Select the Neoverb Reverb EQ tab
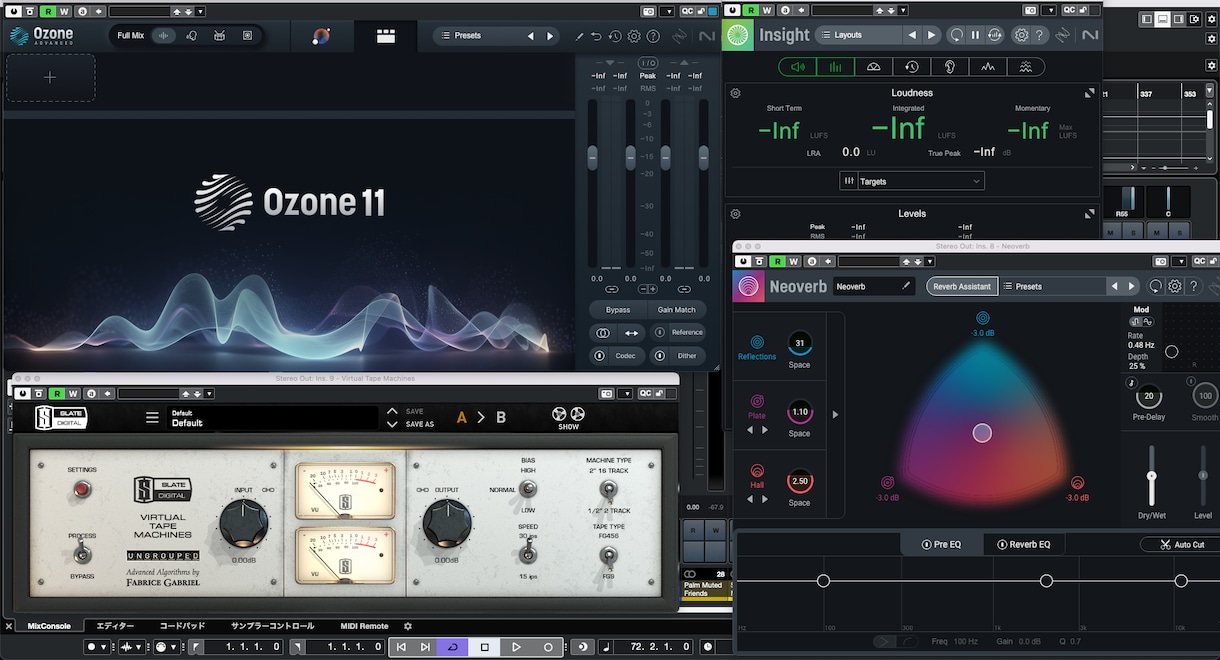 1024,544
